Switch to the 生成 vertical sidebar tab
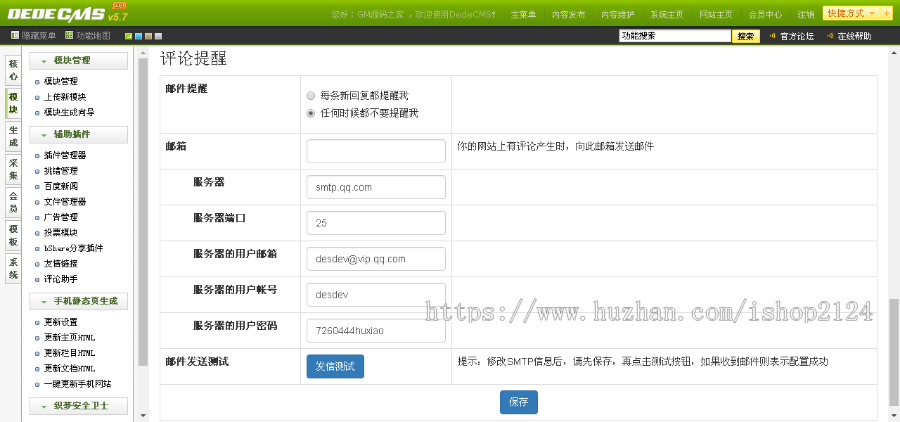 (13, 135)
